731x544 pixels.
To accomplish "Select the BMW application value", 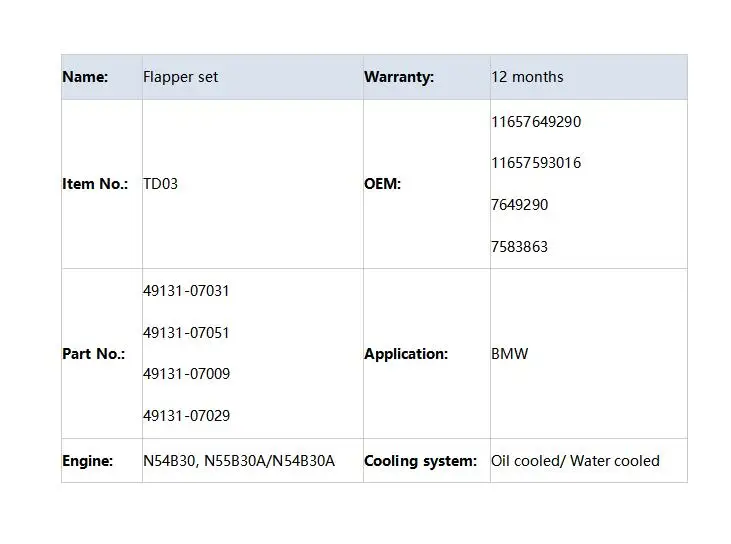I will pos(510,354).
